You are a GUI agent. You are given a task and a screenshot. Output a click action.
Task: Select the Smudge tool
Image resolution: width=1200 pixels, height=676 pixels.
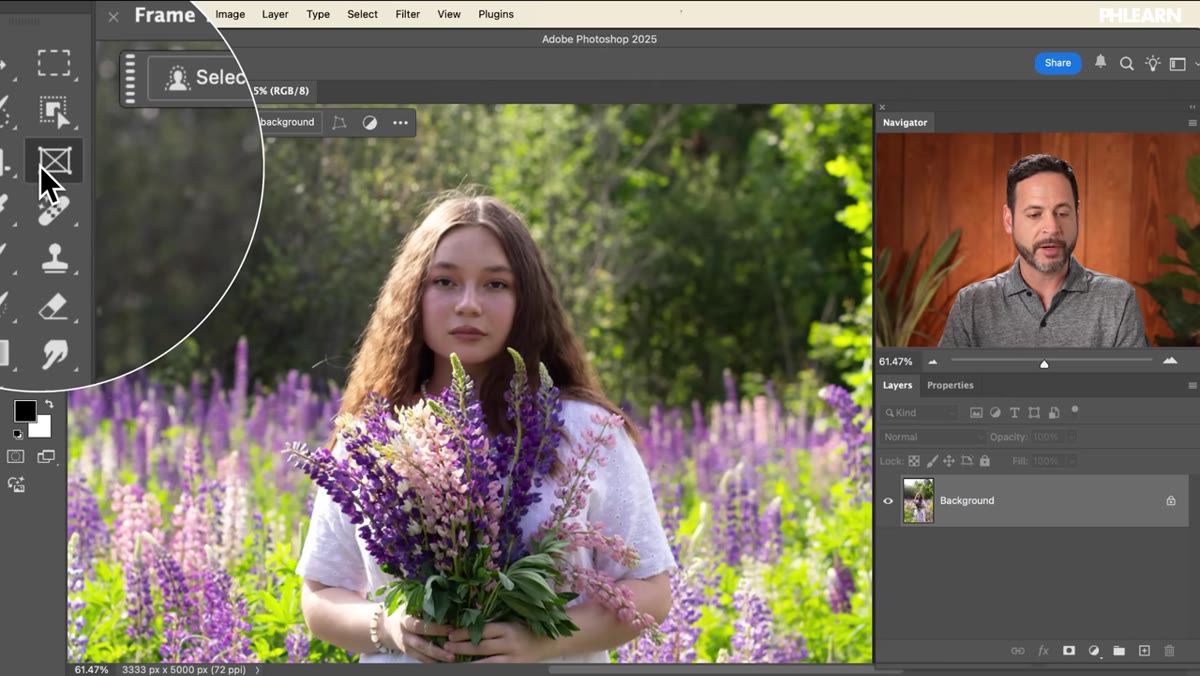(x=54, y=354)
